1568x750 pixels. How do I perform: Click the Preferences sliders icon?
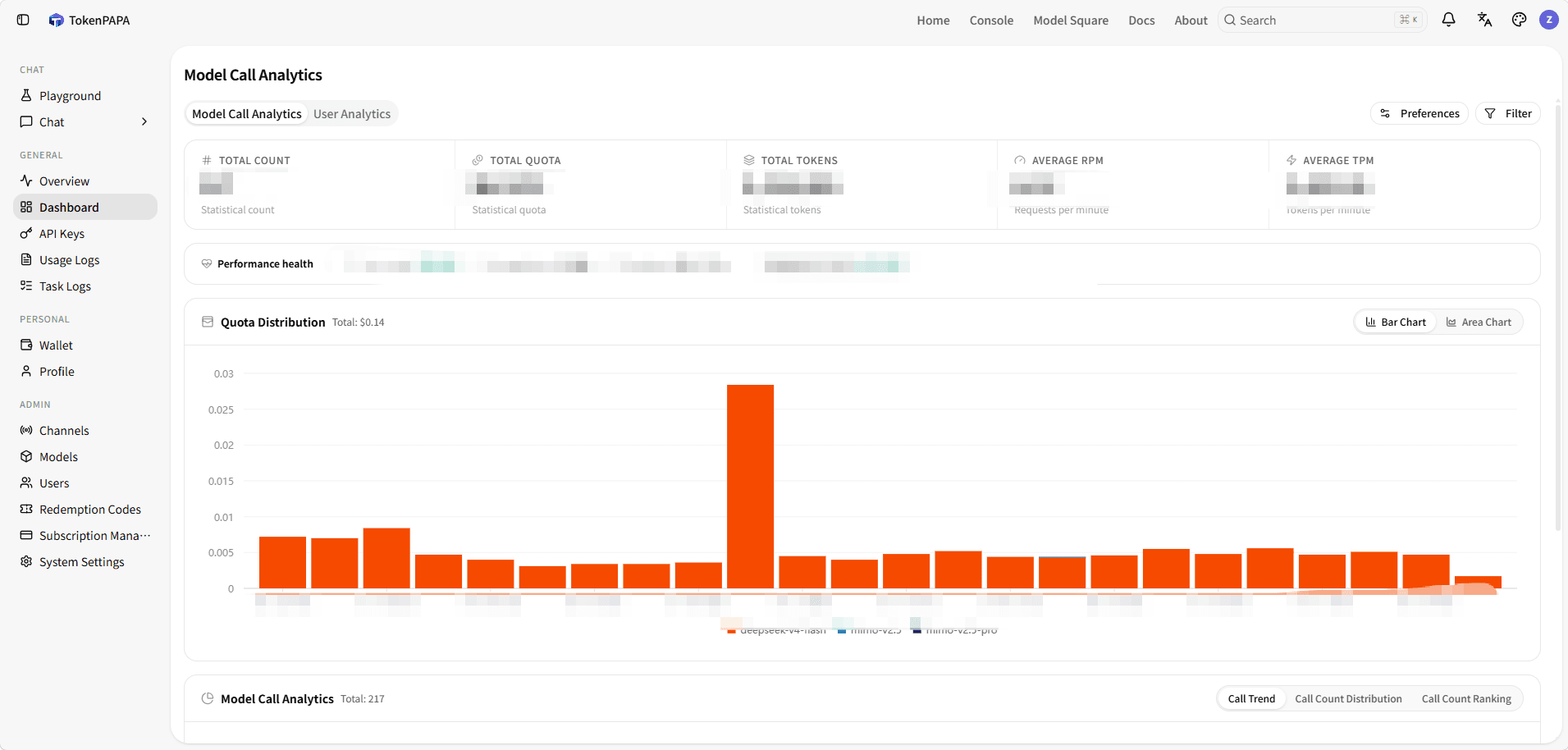(x=1385, y=113)
